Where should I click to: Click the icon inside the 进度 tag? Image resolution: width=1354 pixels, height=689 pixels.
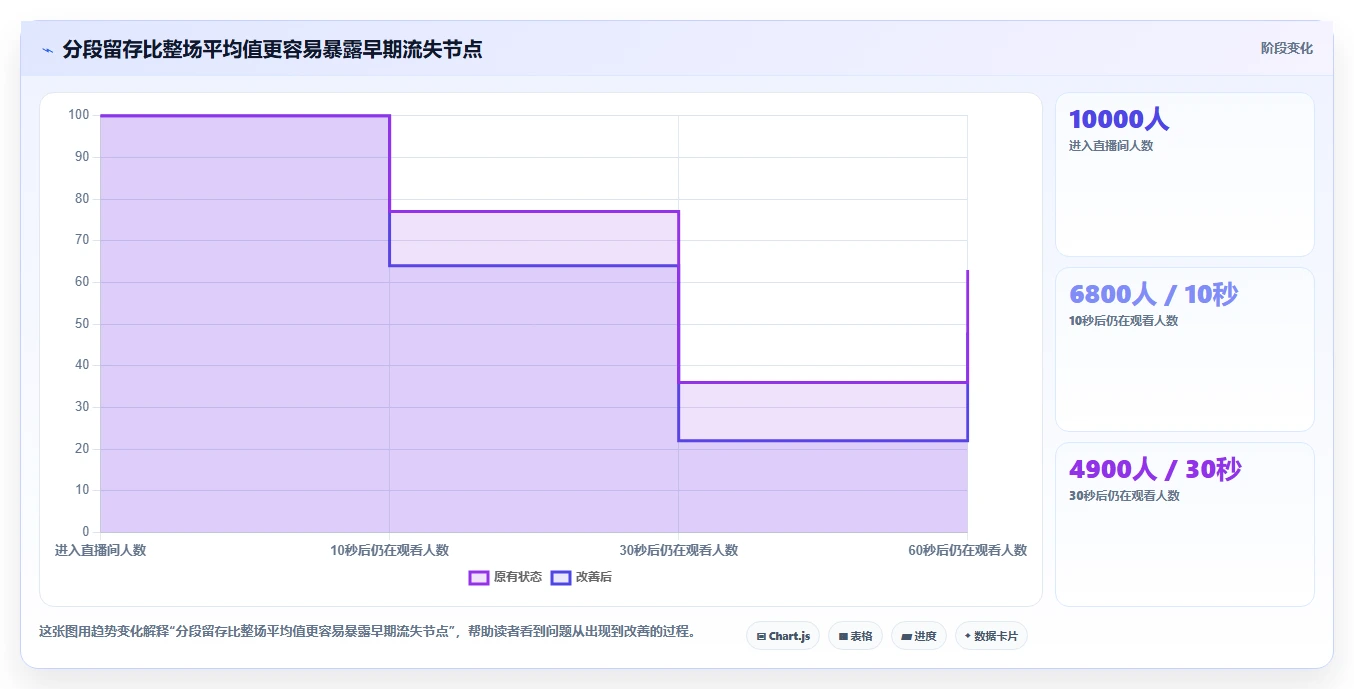pos(906,636)
